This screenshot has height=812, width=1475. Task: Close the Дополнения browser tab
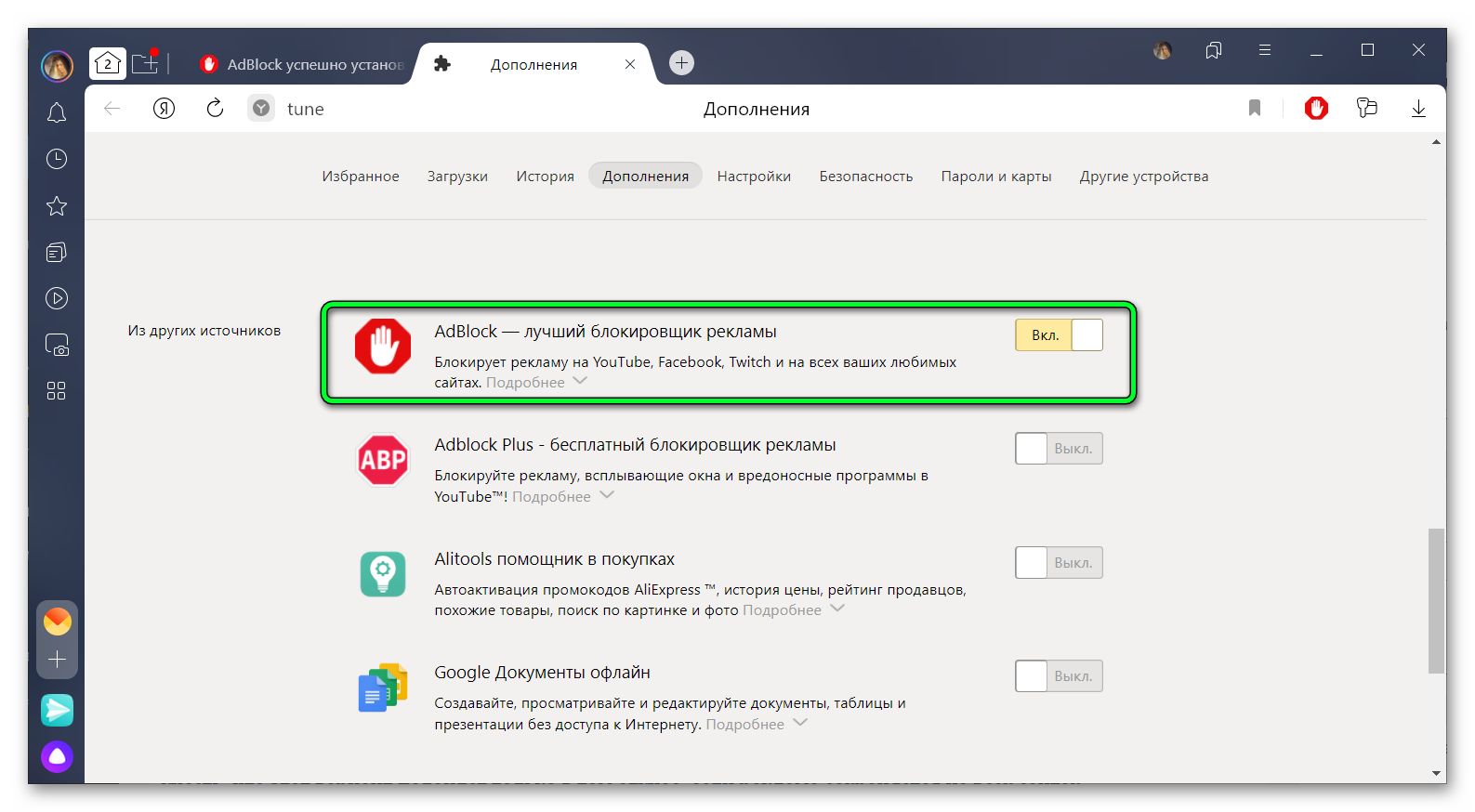630,64
